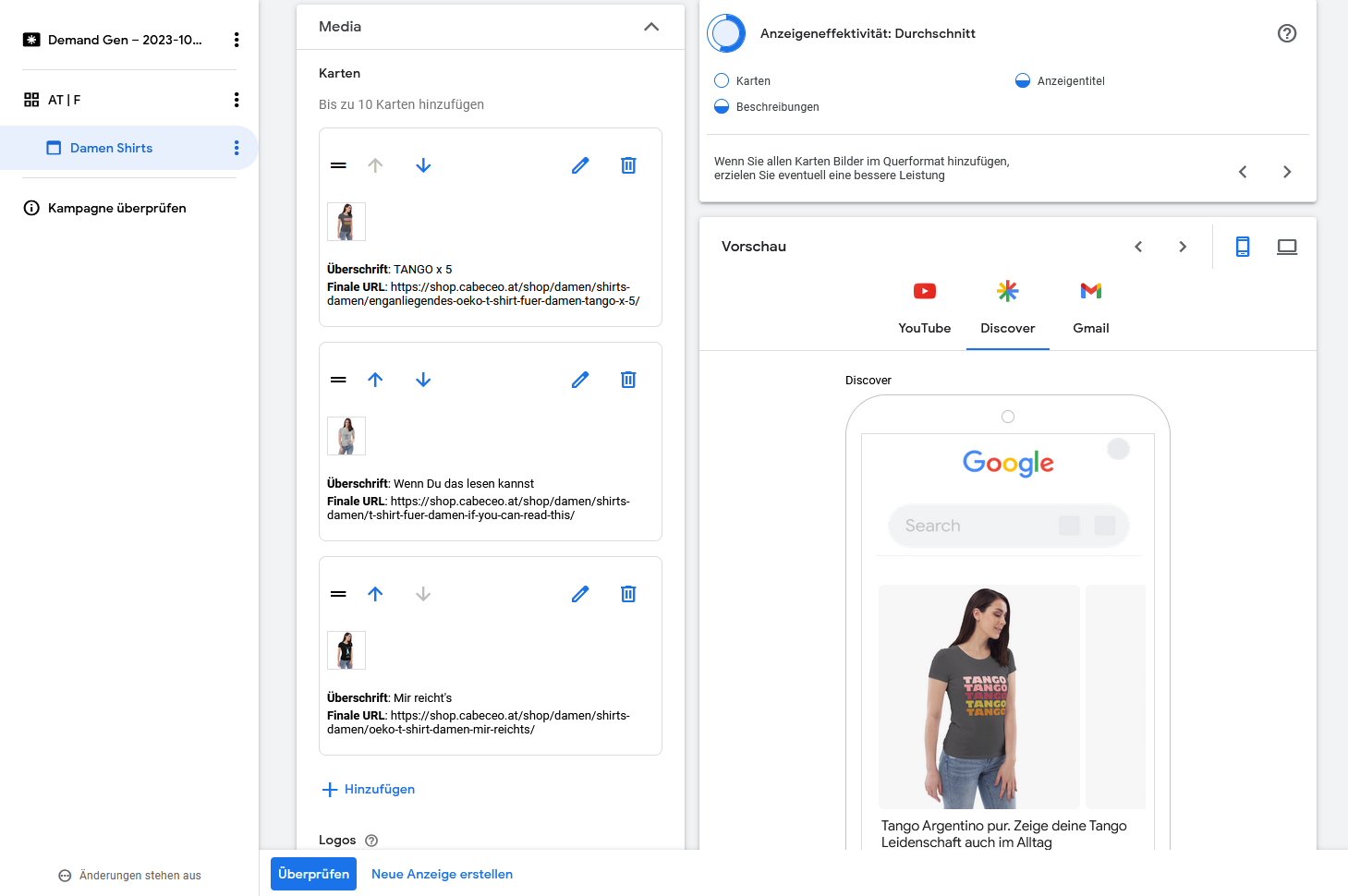Go to previous preview
The width and height of the screenshot is (1348, 896).
(1138, 247)
